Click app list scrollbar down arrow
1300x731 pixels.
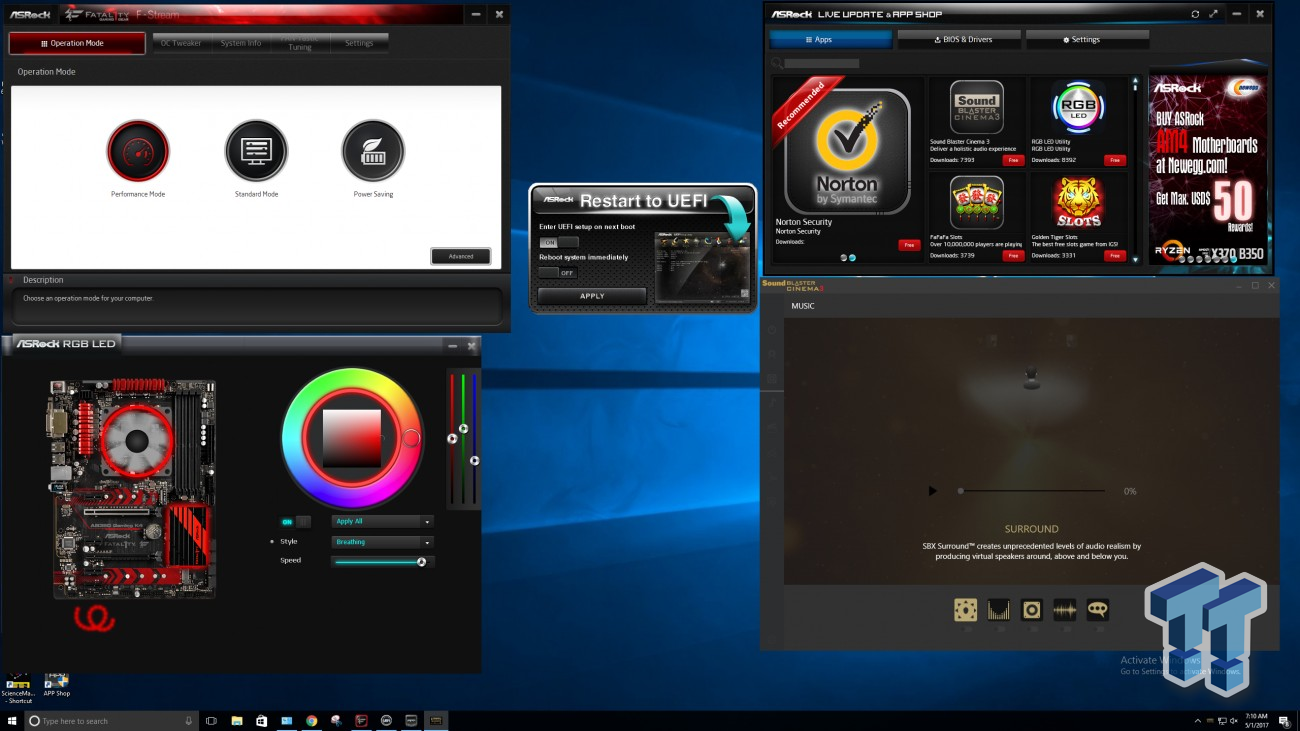pos(1135,260)
